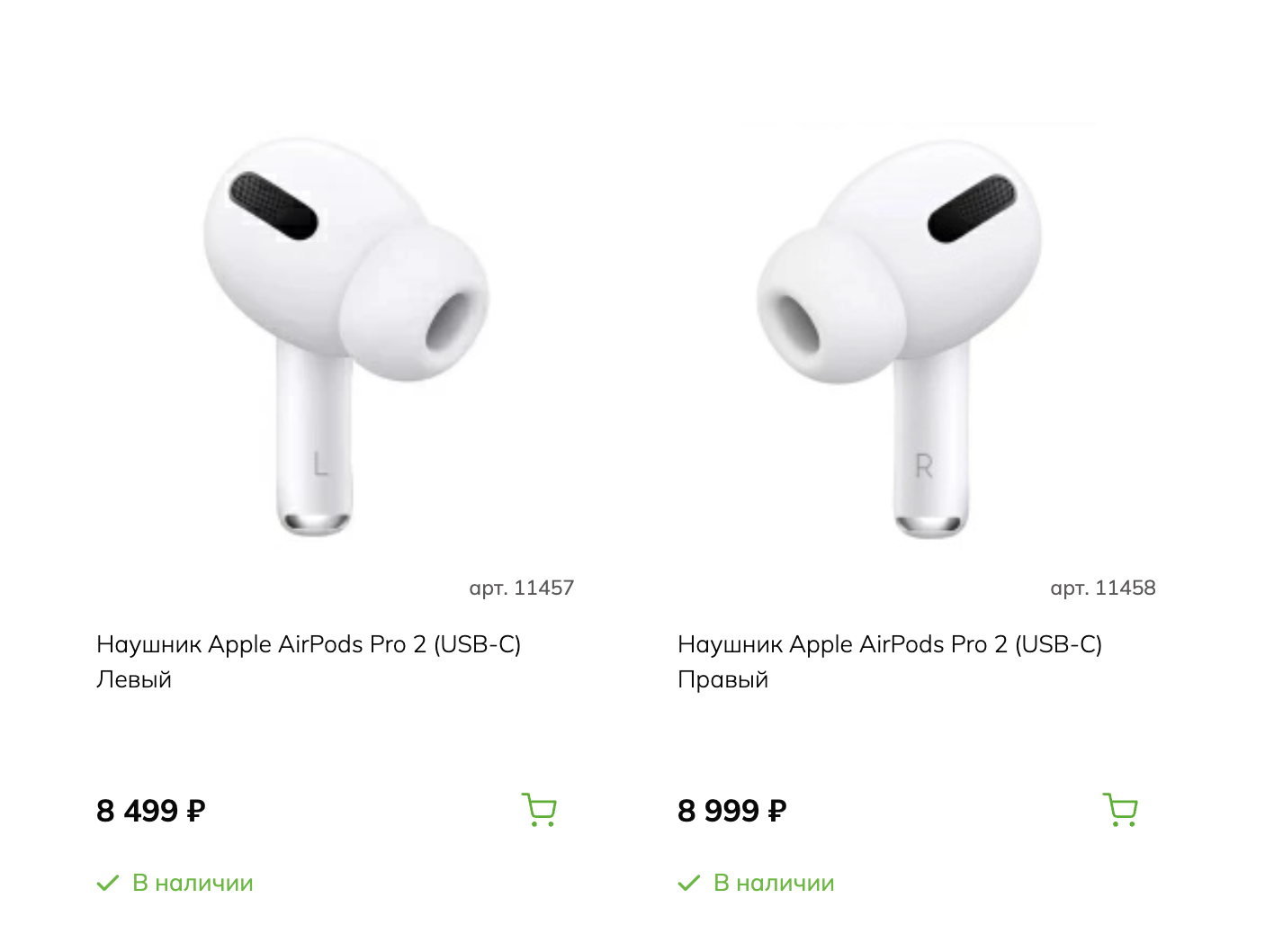Select article number арт. 11458

click(1103, 588)
